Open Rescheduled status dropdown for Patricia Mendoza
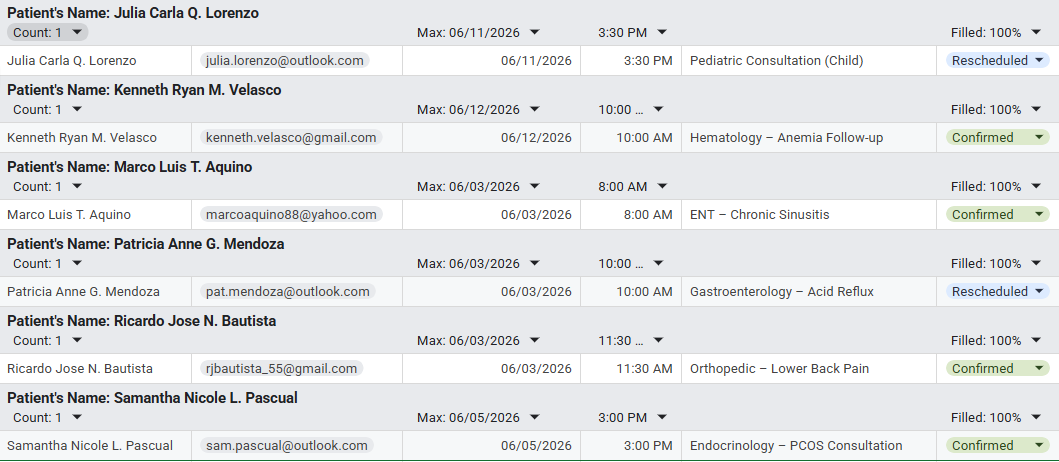1059x462 pixels. 998,292
